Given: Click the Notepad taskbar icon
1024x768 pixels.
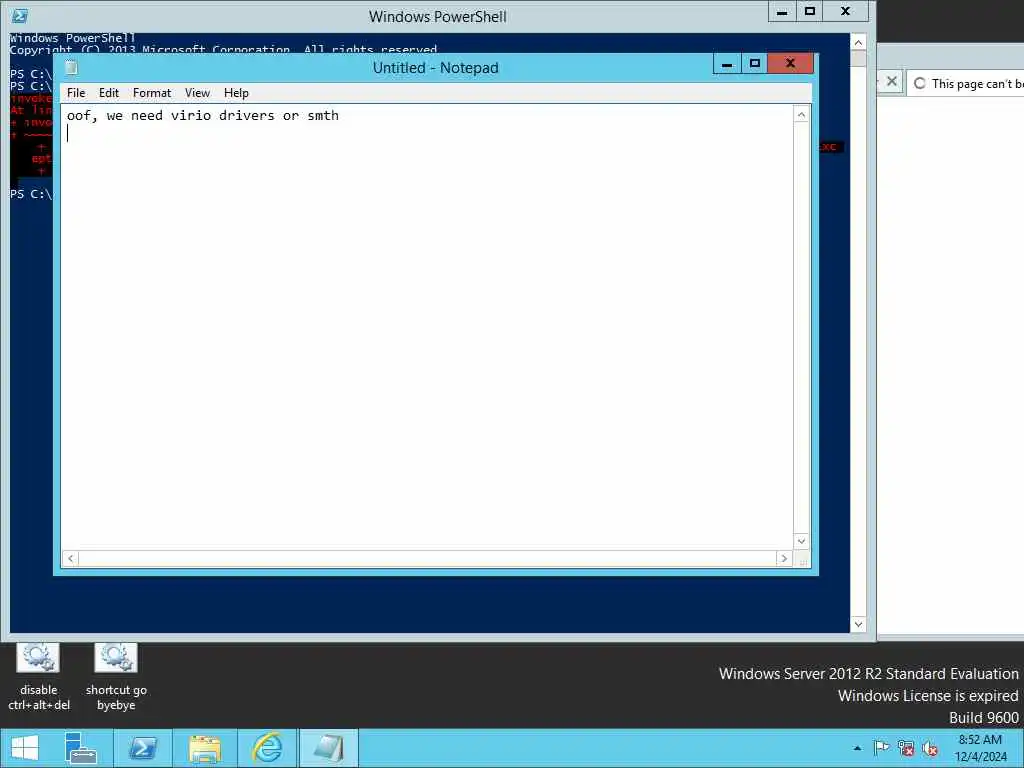Looking at the screenshot, I should click(x=328, y=748).
